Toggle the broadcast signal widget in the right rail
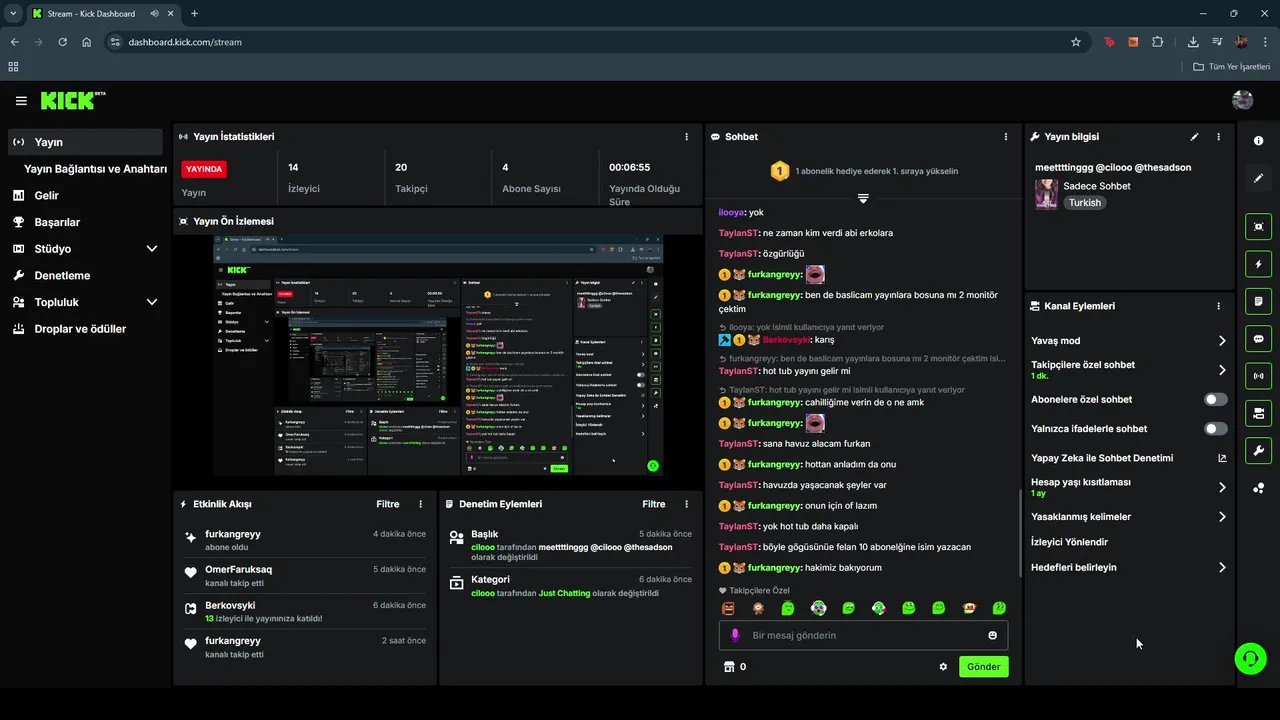 [1259, 376]
